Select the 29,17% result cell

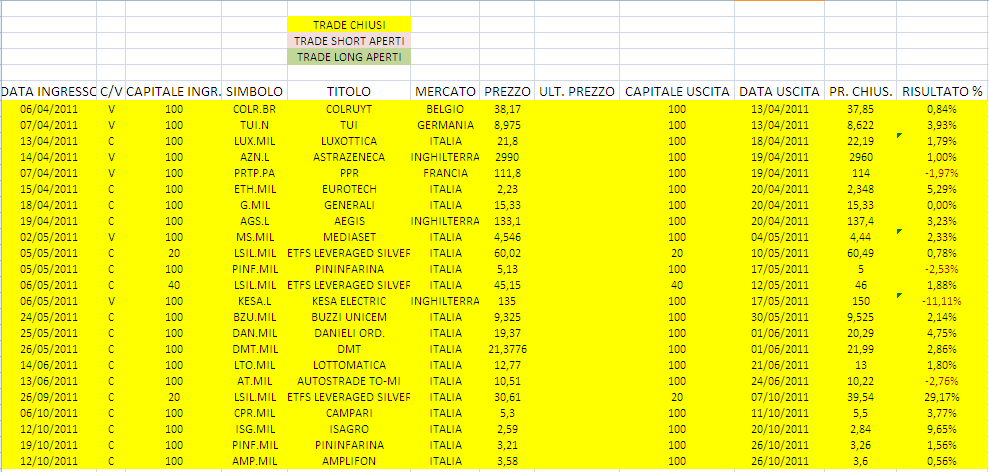(x=942, y=397)
